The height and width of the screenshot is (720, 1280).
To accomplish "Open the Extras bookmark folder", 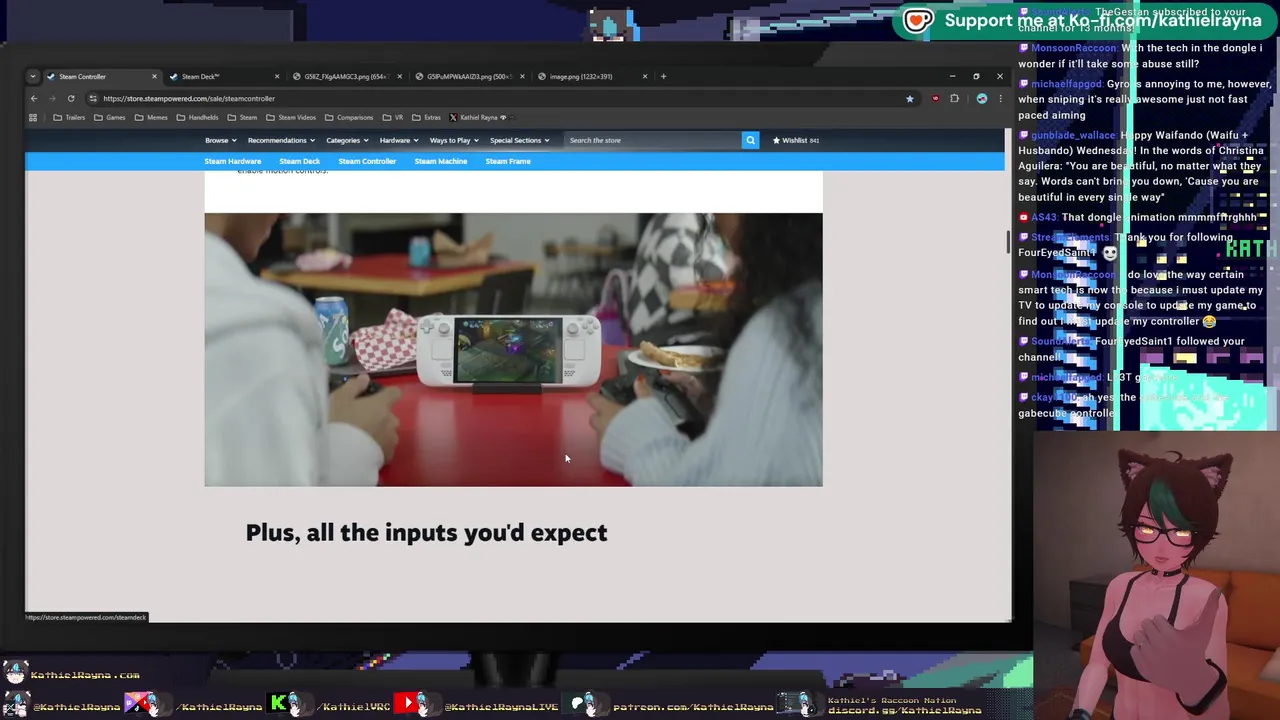I will 426,117.
